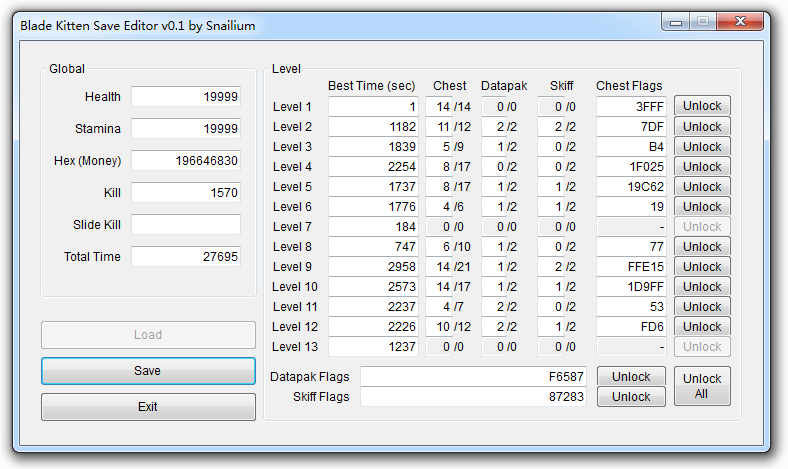Screen dimensions: 788x469
Task: Edit Level 4 best time 2254
Action: tap(373, 167)
